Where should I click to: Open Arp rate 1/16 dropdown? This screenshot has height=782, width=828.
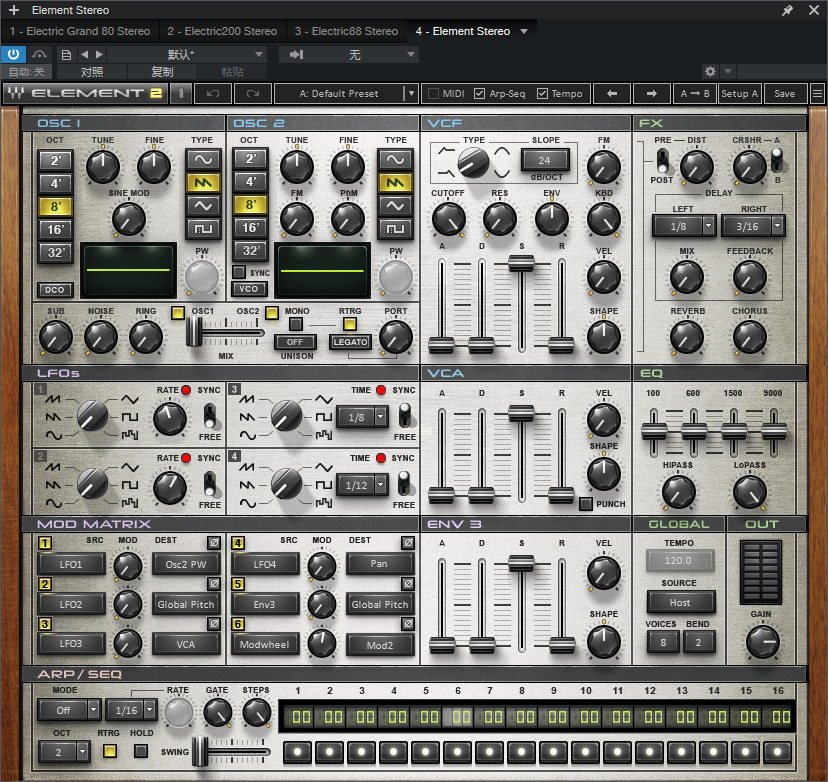[150, 710]
